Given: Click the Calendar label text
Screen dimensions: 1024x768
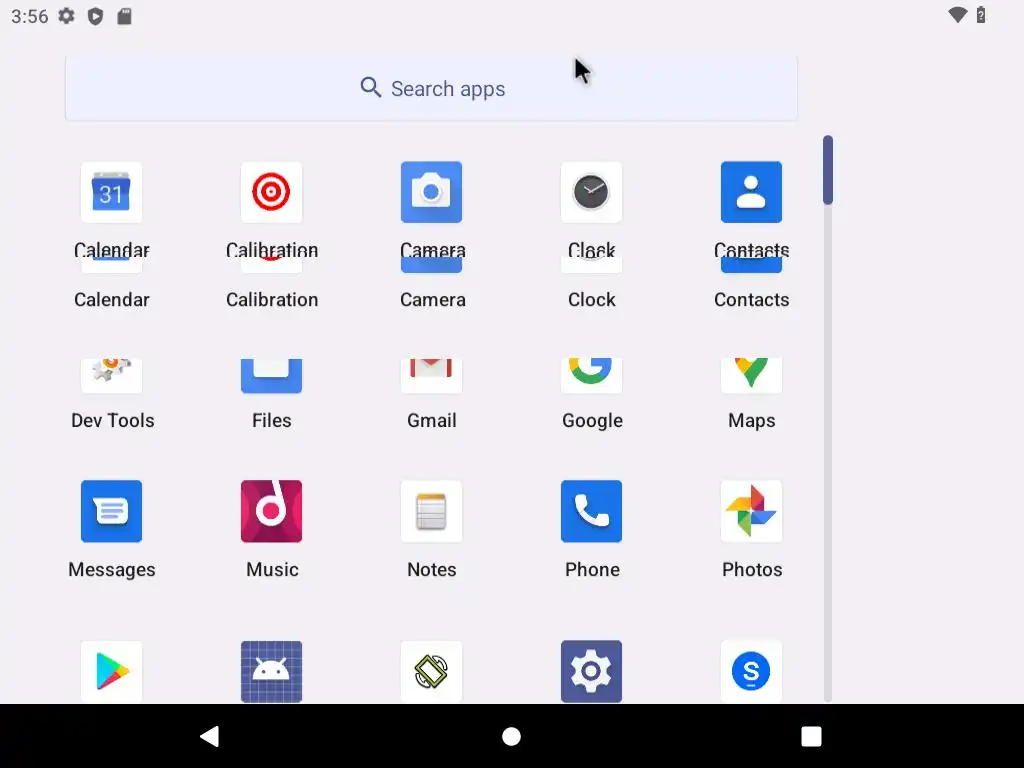Looking at the screenshot, I should pyautogui.click(x=112, y=300).
